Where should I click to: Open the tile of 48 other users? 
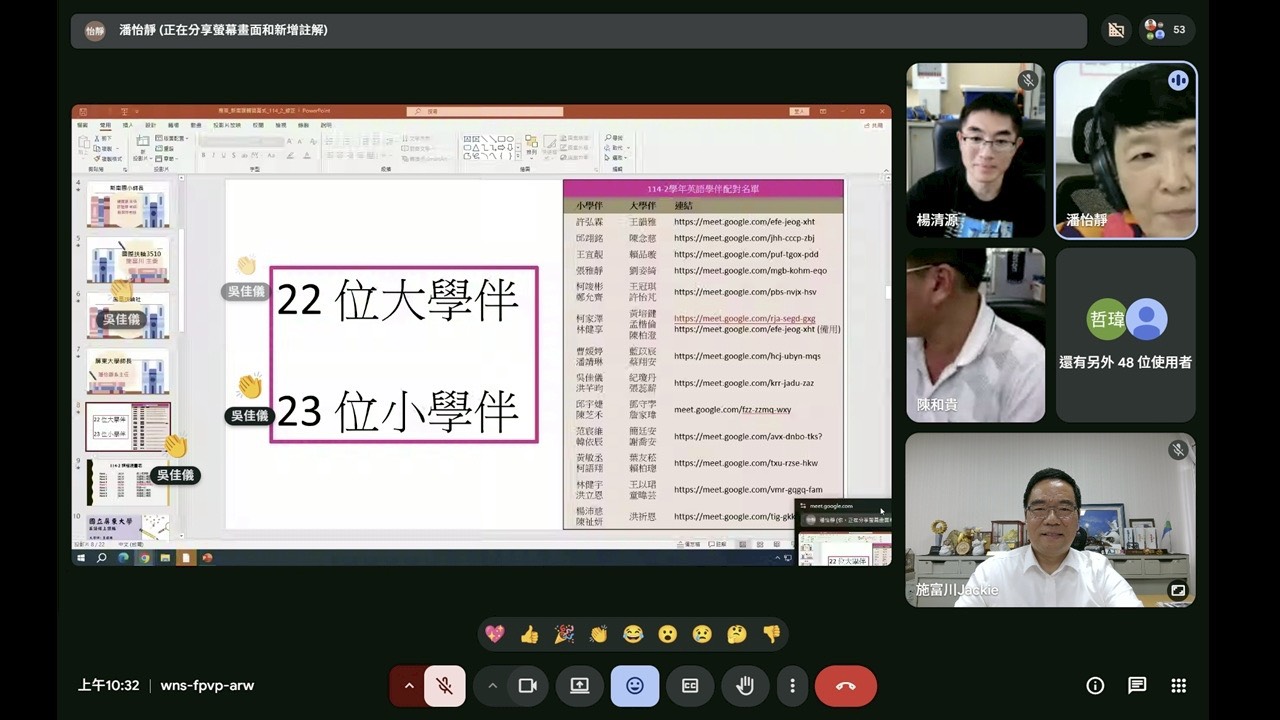click(x=1125, y=336)
